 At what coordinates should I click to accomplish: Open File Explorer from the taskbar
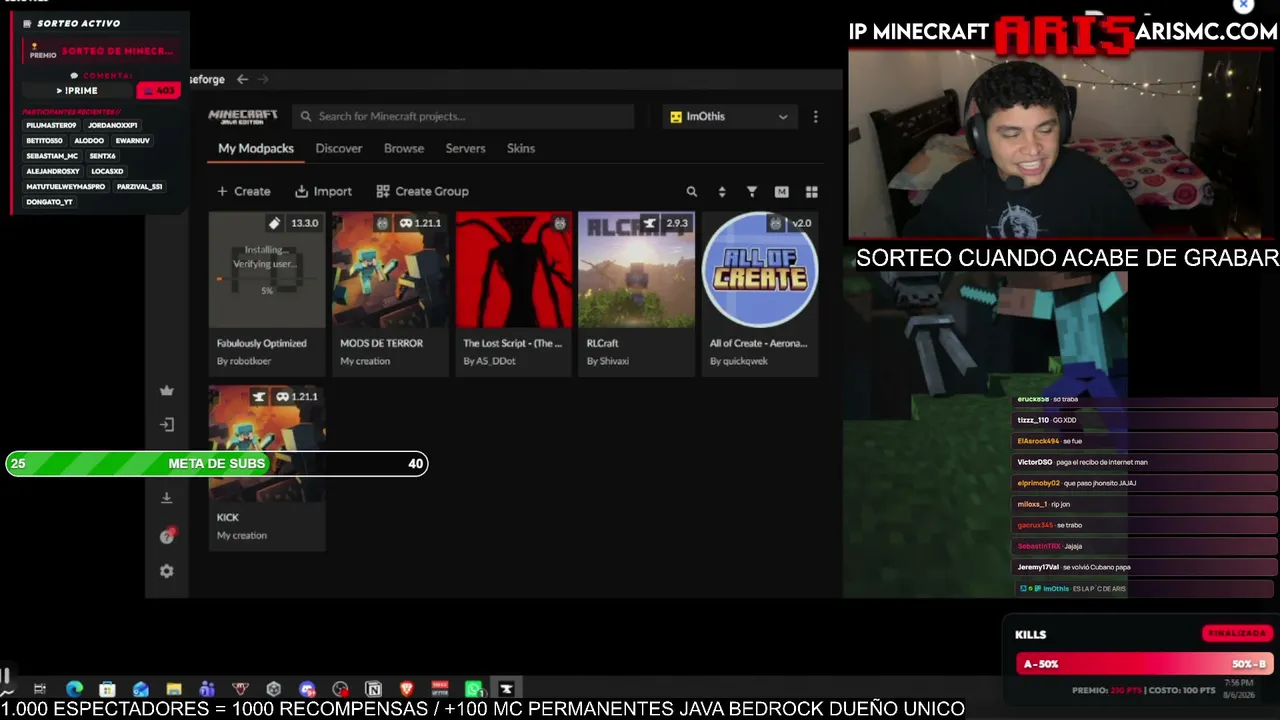pyautogui.click(x=174, y=689)
